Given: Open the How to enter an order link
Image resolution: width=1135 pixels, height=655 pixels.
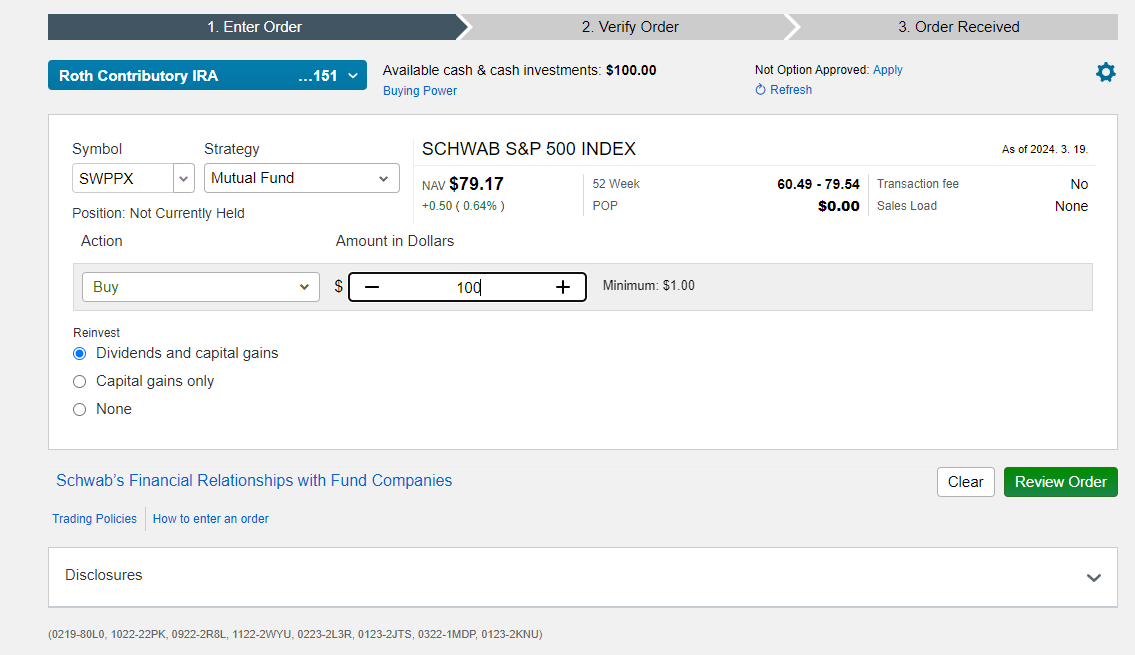Looking at the screenshot, I should (x=211, y=519).
